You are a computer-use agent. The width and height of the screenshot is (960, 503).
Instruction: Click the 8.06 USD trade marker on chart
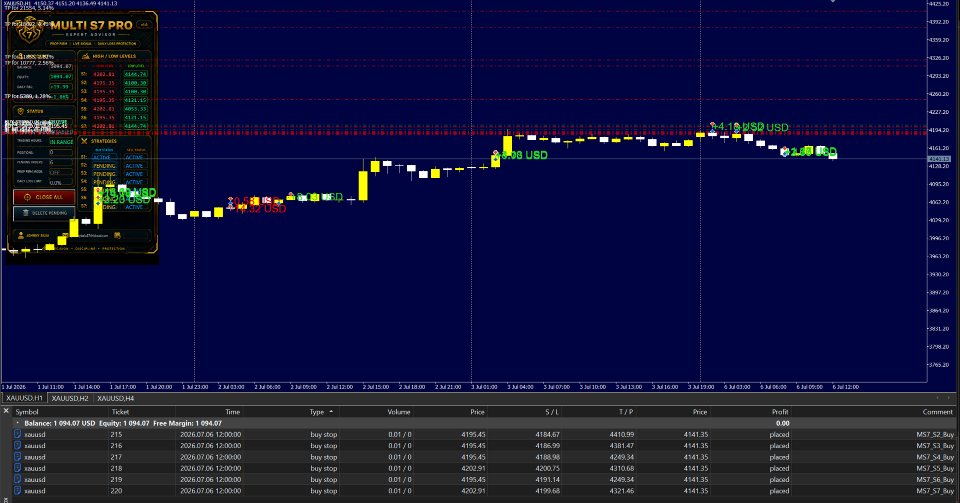[524, 155]
